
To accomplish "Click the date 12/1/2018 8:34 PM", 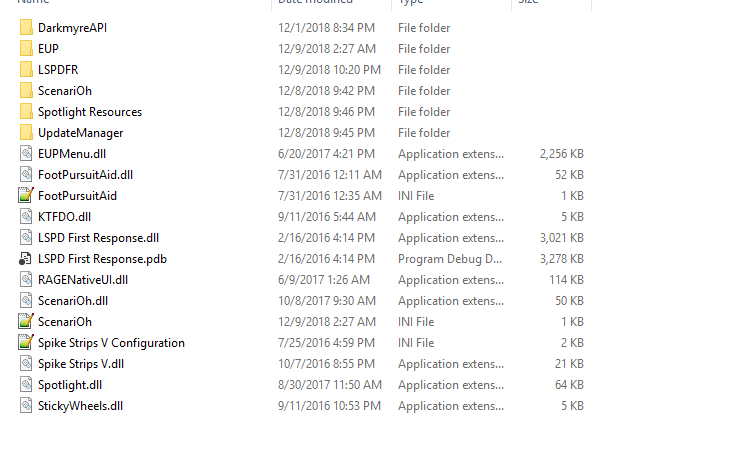I will pyautogui.click(x=327, y=28).
